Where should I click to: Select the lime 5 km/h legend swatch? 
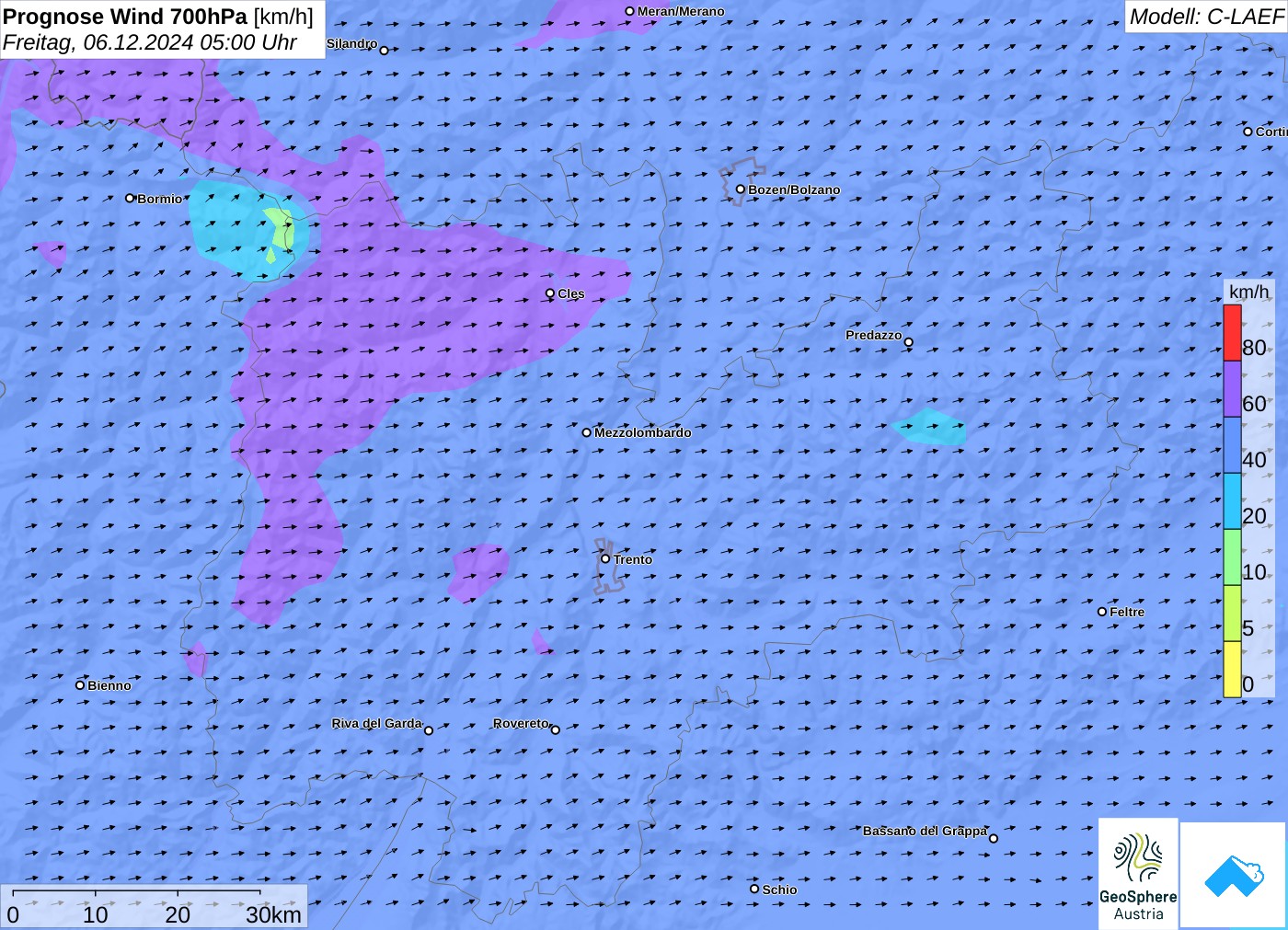coord(1232,614)
